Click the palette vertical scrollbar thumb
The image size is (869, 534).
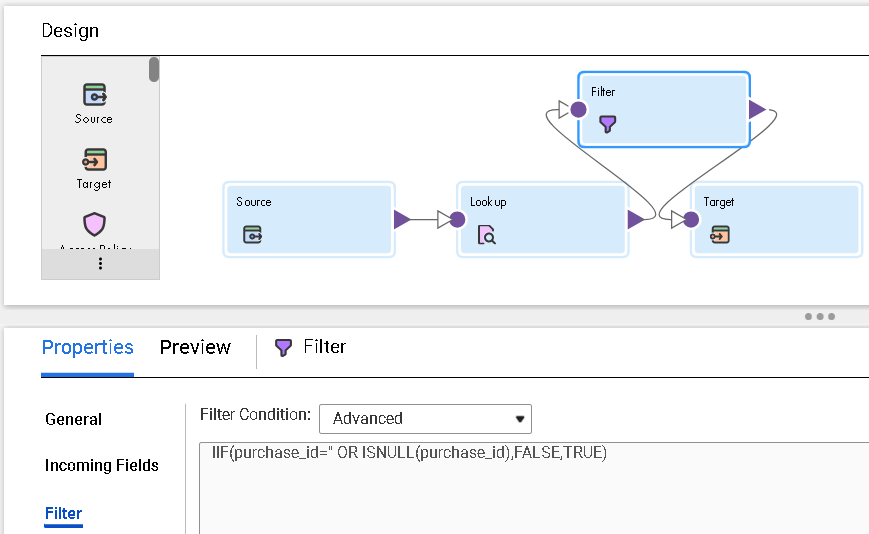click(154, 69)
